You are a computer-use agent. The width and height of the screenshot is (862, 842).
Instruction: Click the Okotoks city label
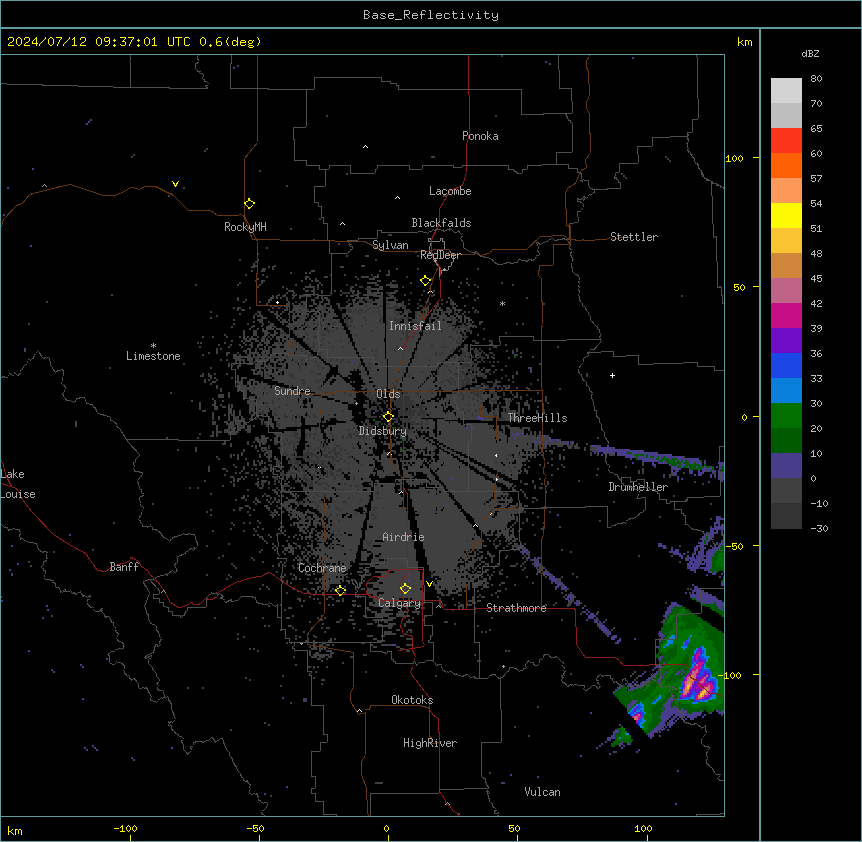[412, 700]
